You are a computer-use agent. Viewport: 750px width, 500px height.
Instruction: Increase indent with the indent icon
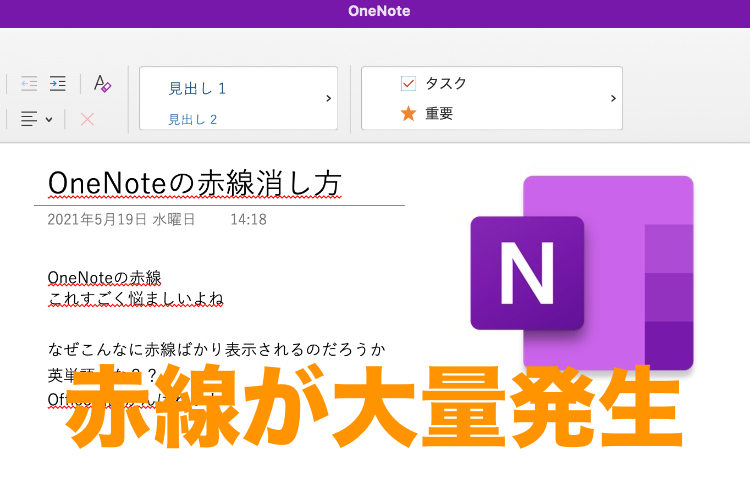[58, 84]
